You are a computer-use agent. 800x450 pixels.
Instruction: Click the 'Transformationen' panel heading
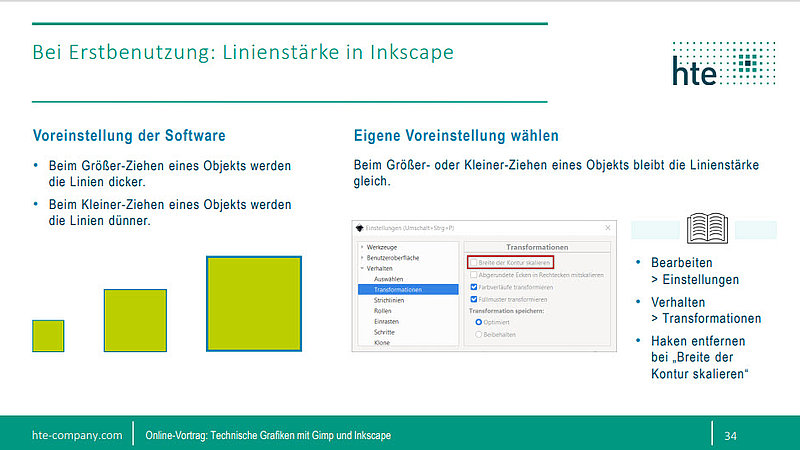(537, 247)
